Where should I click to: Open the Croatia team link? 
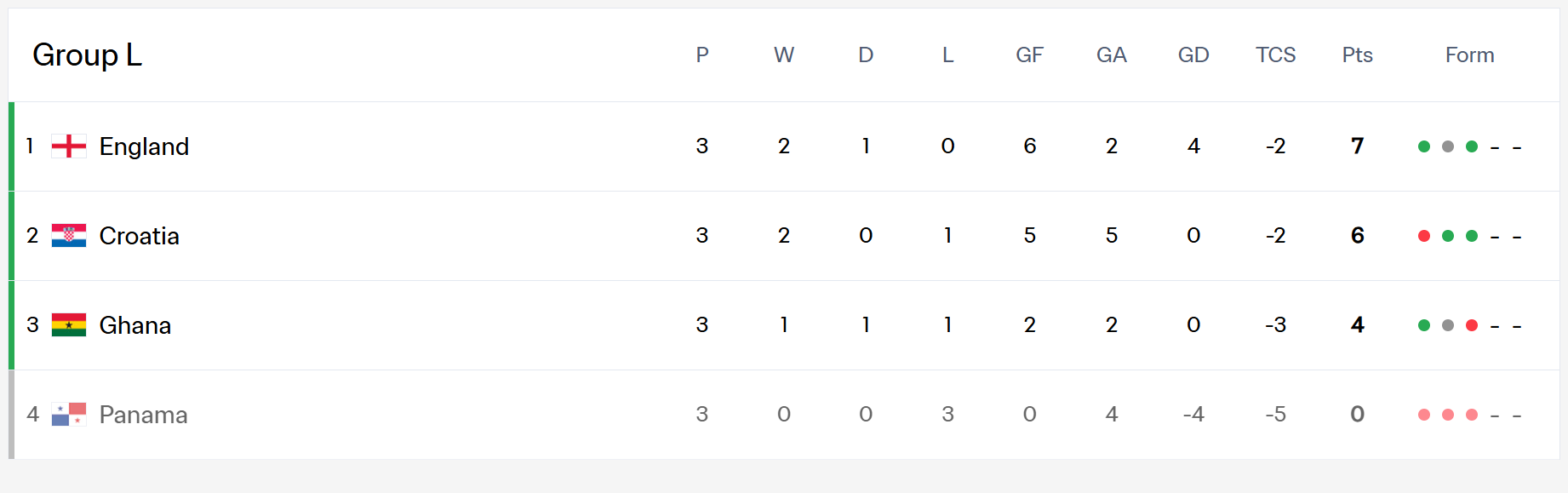click(140, 236)
